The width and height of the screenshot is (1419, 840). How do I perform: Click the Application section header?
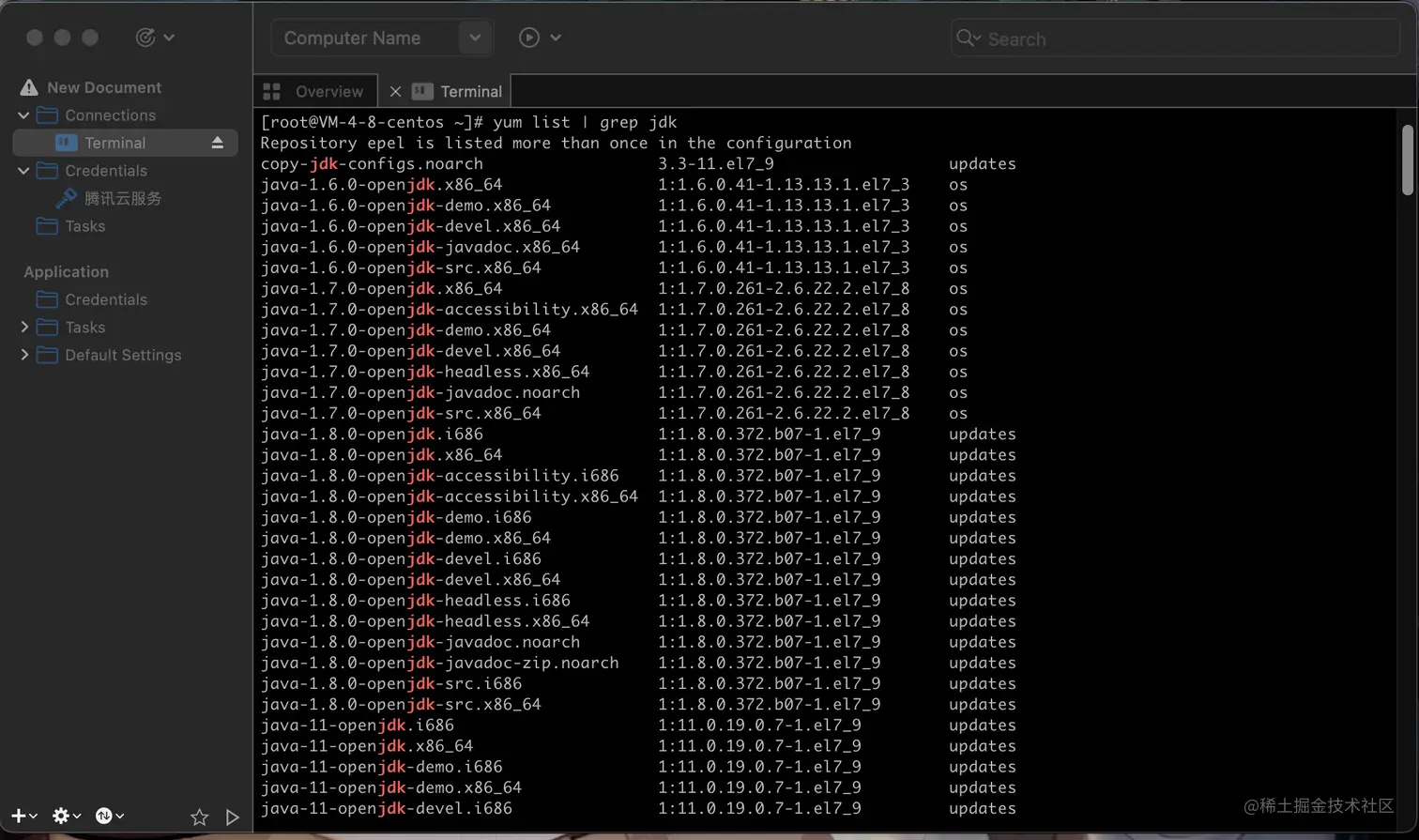point(66,272)
